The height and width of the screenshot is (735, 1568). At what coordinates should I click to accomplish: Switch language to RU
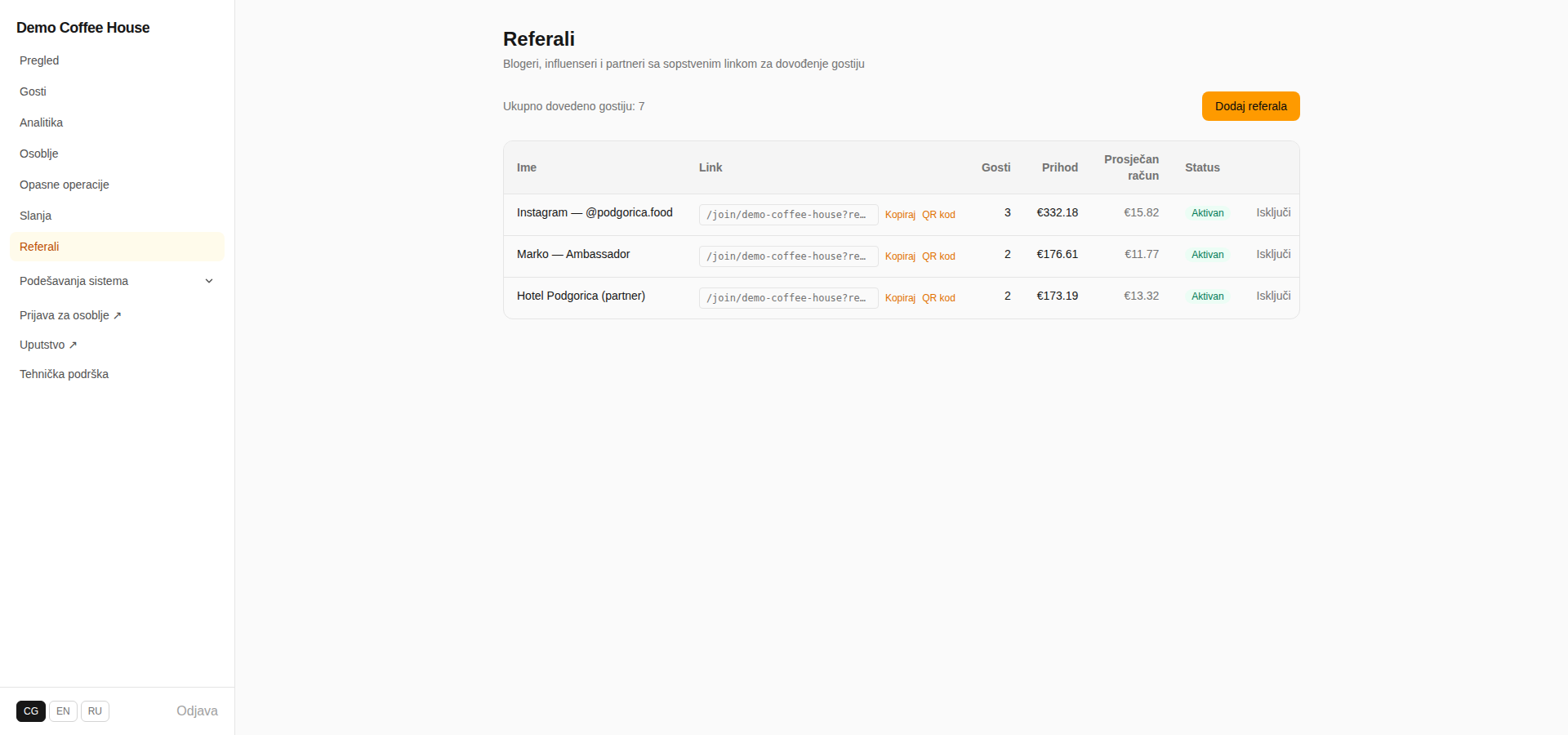[x=95, y=711]
